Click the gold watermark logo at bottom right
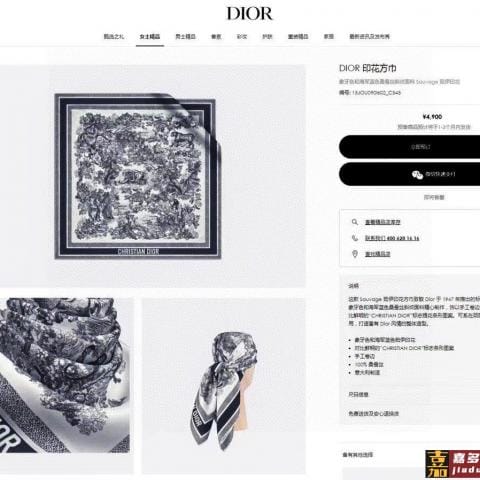This screenshot has height=480, width=480. pyautogui.click(x=452, y=464)
